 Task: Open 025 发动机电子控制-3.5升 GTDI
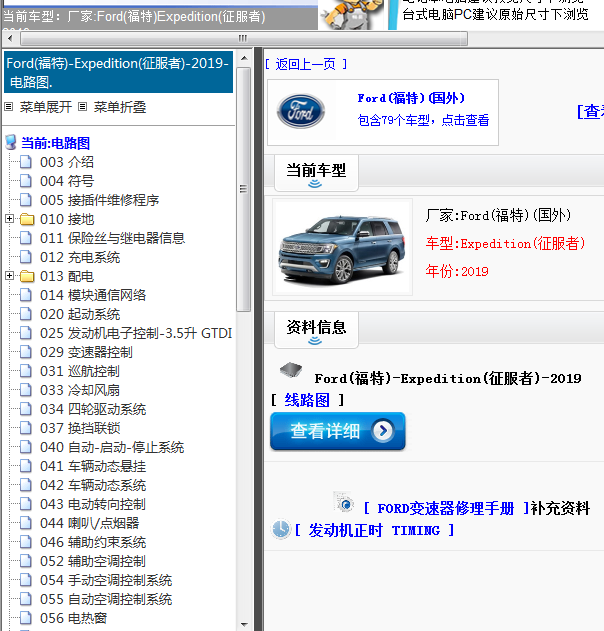136,333
